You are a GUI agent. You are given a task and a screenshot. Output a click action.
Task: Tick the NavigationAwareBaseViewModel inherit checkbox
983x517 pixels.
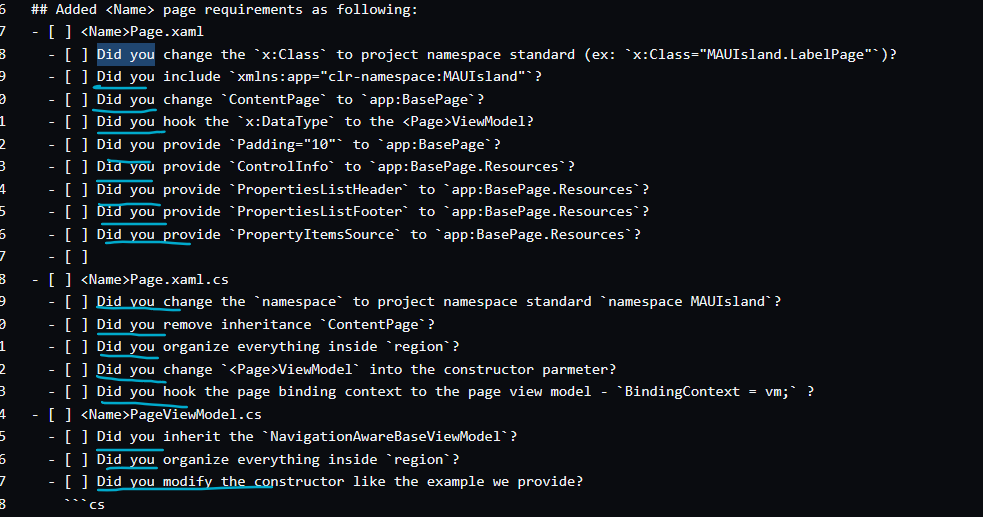pyautogui.click(x=76, y=437)
